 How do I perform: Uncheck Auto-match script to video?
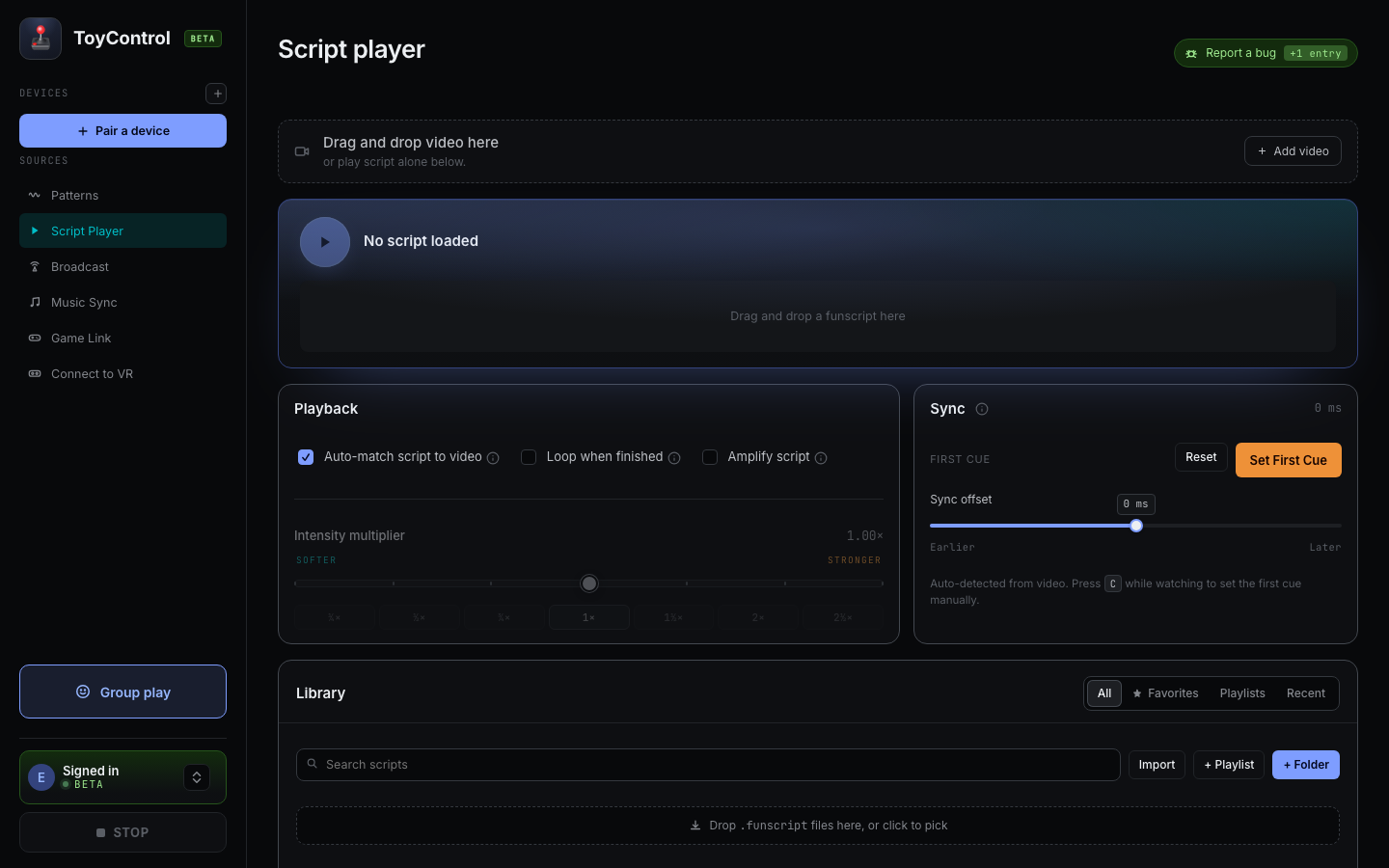click(306, 457)
